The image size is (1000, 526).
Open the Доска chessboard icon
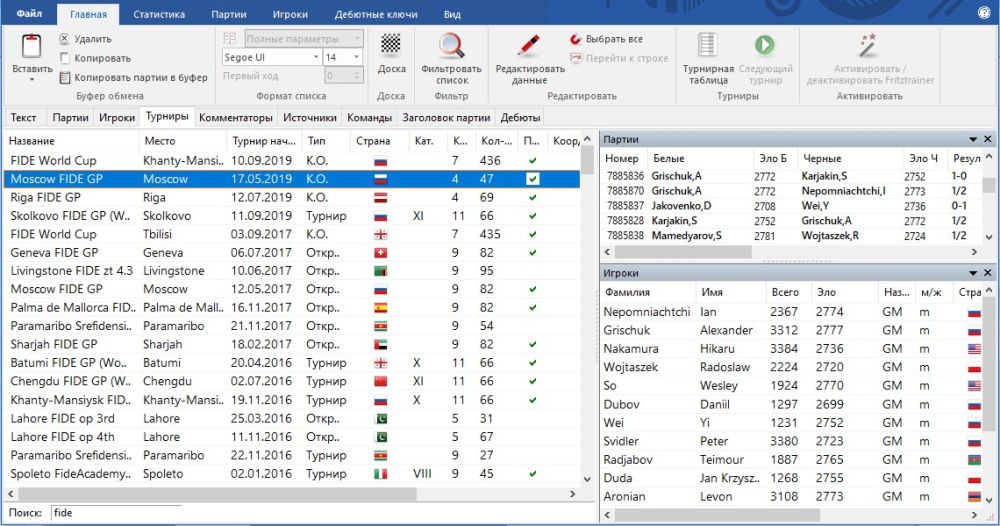391,45
